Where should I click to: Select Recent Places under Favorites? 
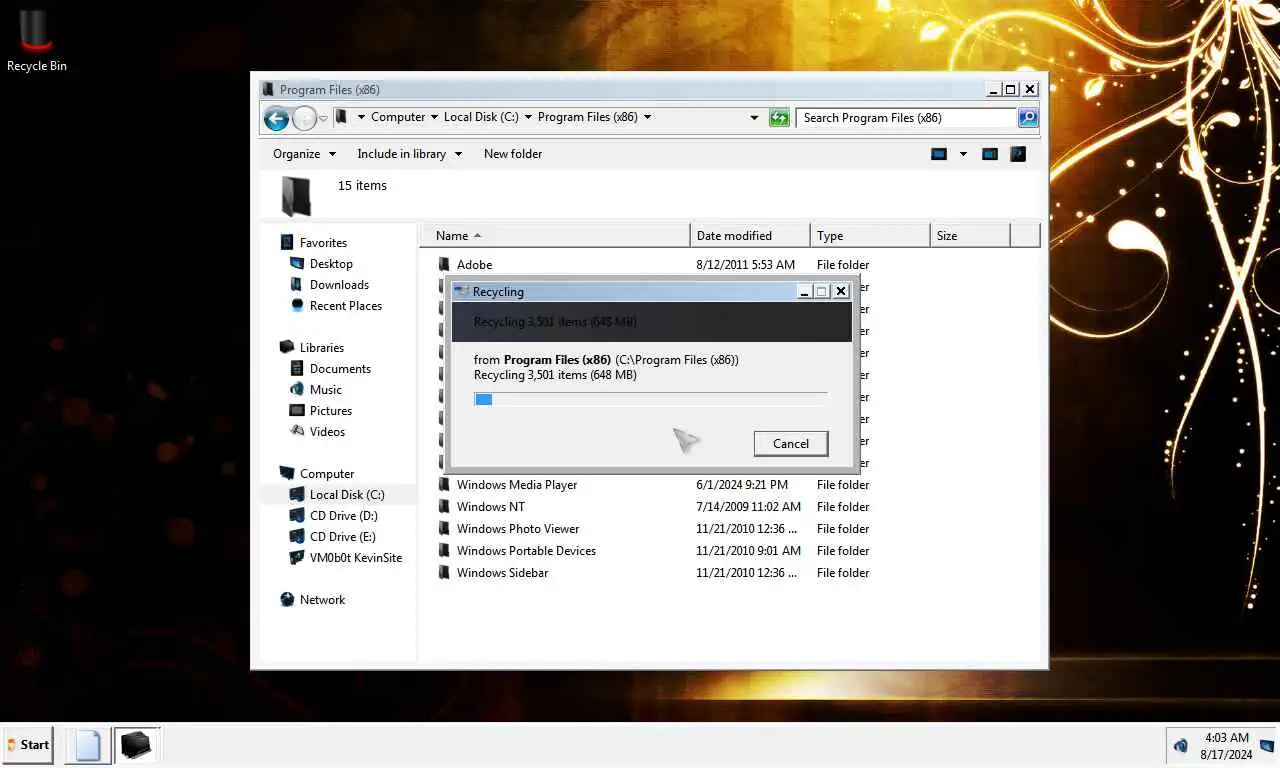(345, 306)
